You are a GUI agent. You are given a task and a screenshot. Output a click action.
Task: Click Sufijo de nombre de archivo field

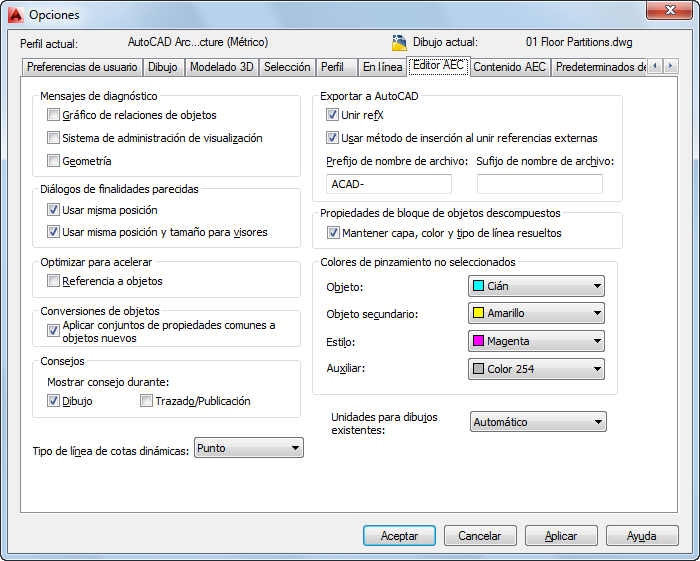pyautogui.click(x=540, y=184)
